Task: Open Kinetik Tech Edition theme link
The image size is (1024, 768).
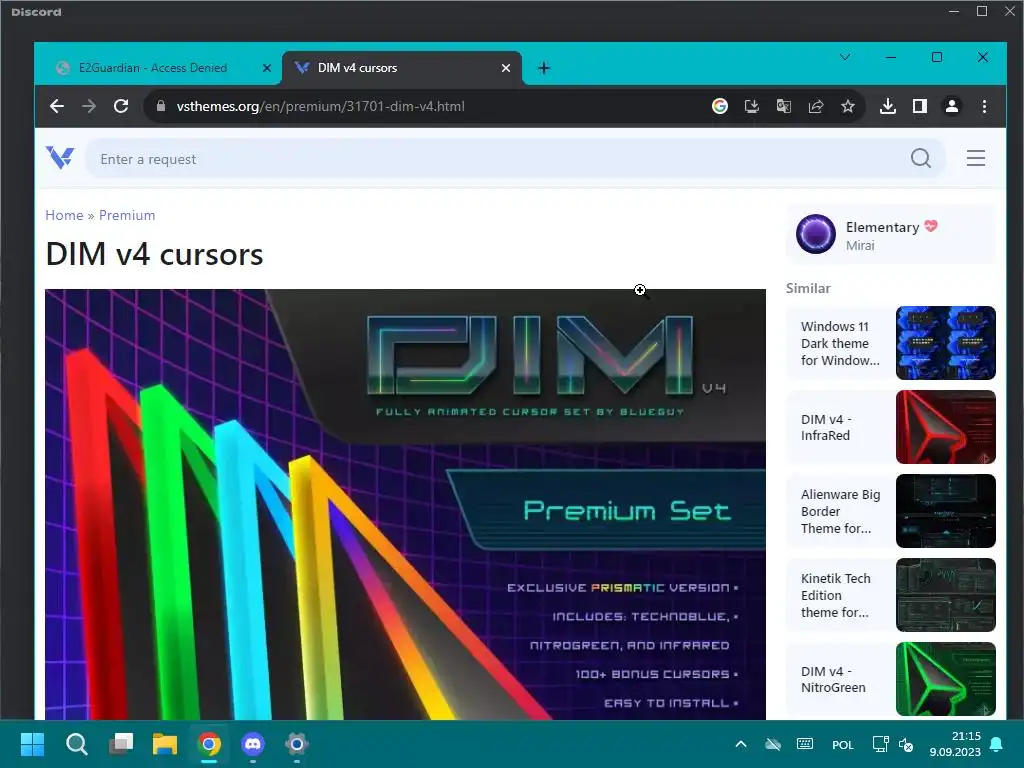Action: [836, 595]
